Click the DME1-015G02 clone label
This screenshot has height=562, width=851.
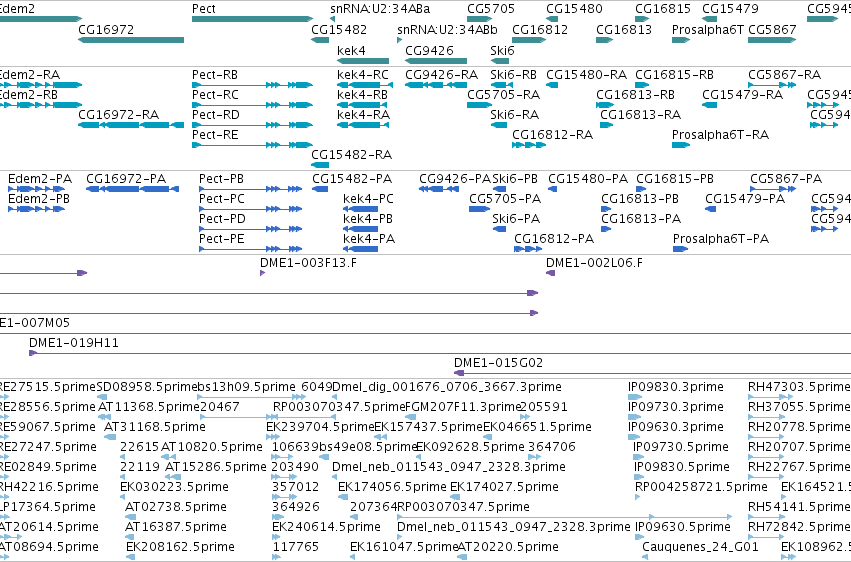tap(498, 362)
